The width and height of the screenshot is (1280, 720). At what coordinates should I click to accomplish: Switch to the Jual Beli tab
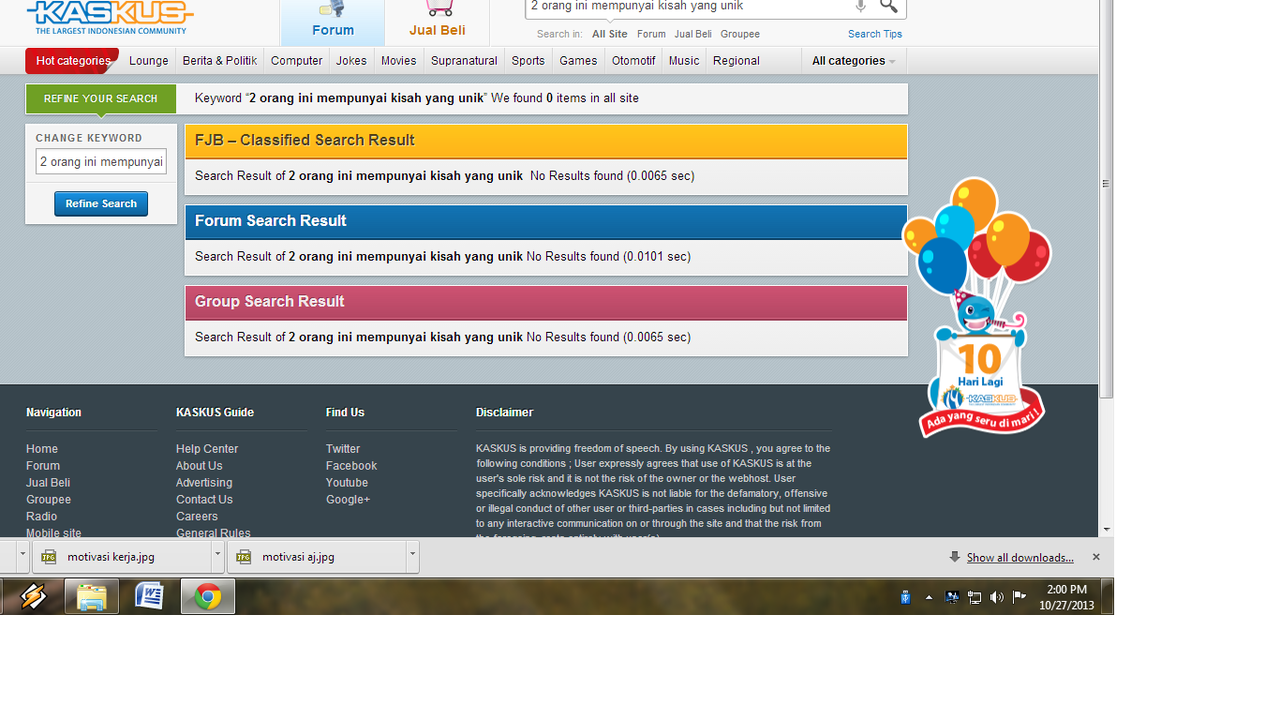[x=437, y=23]
